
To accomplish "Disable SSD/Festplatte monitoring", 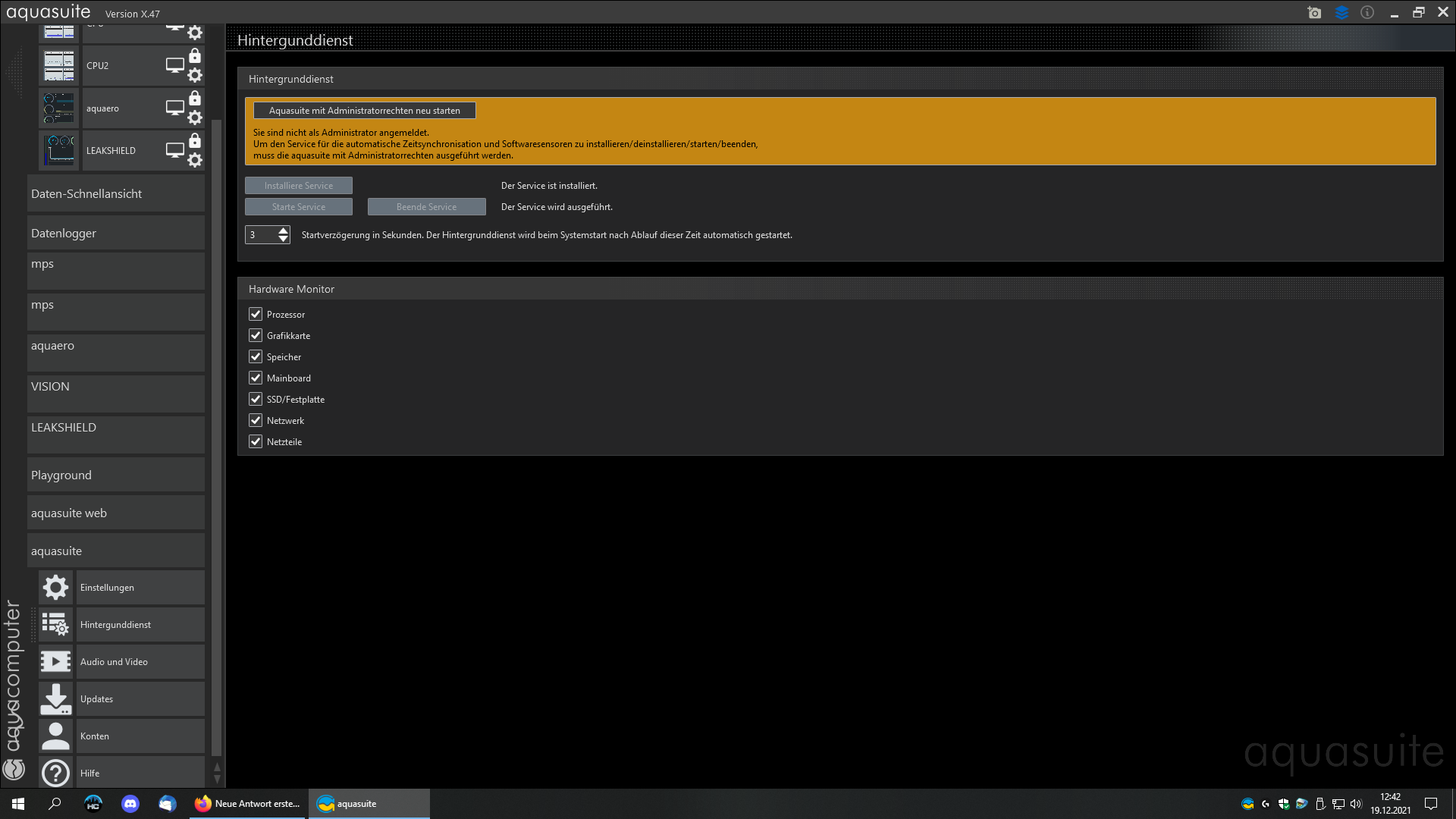I will point(256,399).
